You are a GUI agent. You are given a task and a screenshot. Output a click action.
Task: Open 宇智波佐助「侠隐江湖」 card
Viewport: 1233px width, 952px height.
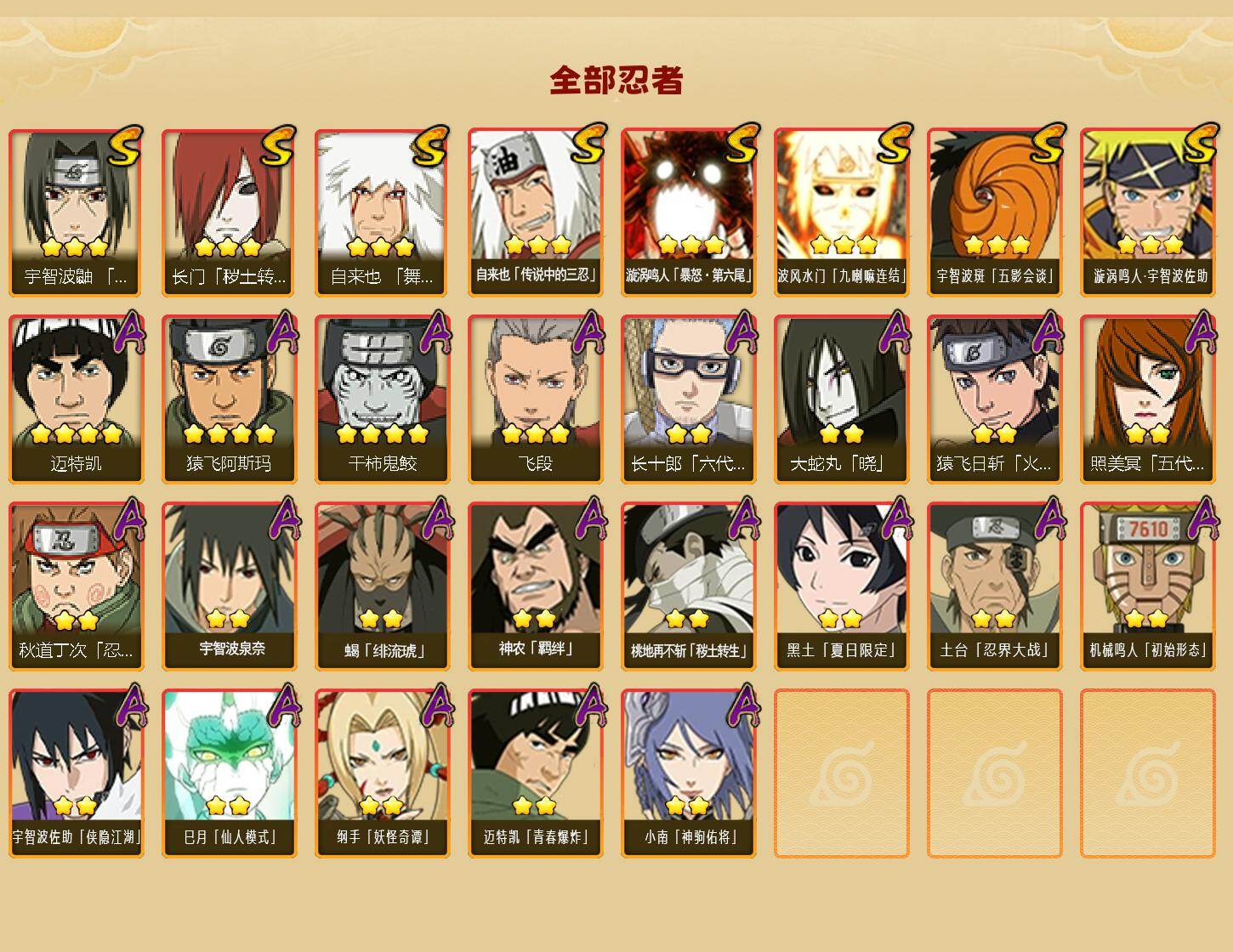tap(77, 773)
